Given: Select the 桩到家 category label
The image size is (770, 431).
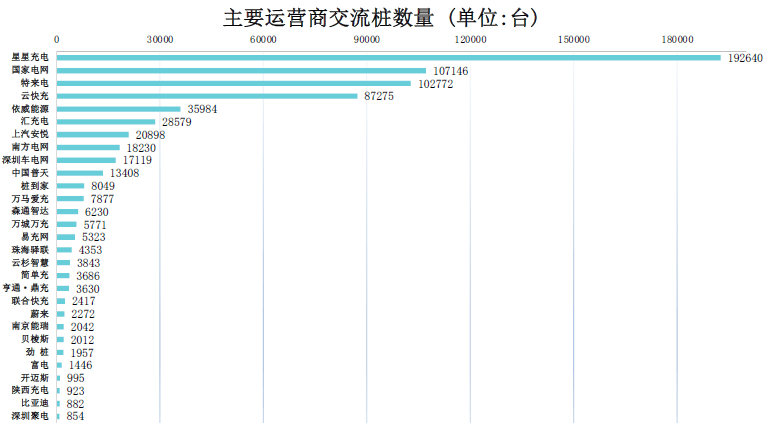Looking at the screenshot, I should point(35,186).
